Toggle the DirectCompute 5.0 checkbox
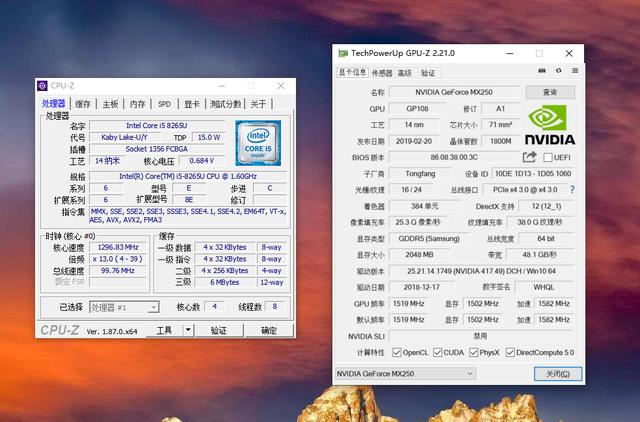Image resolution: width=640 pixels, height=422 pixels. (510, 353)
